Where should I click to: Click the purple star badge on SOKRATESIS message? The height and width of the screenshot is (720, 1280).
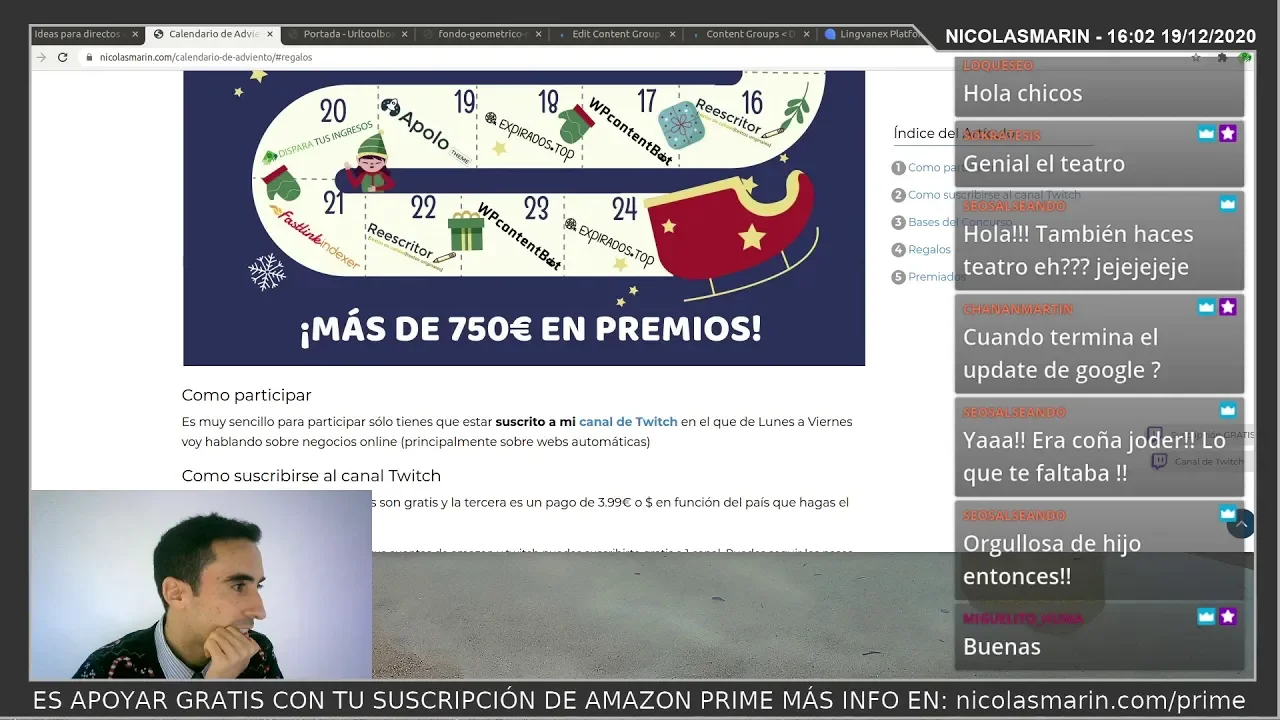(1228, 134)
